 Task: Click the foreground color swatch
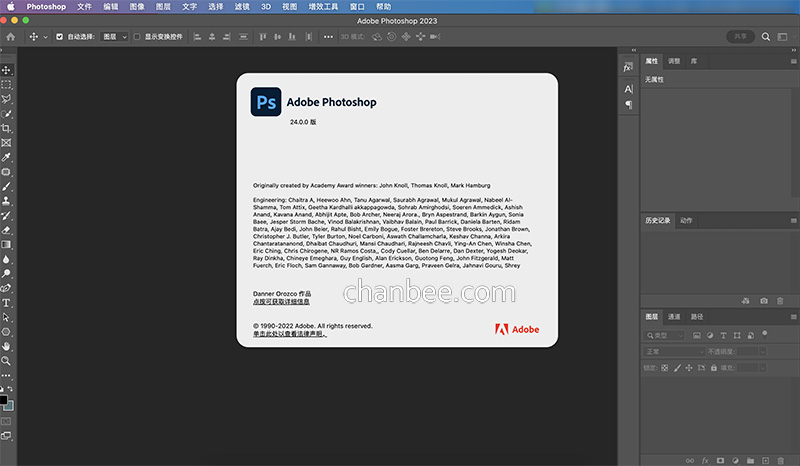point(3,400)
